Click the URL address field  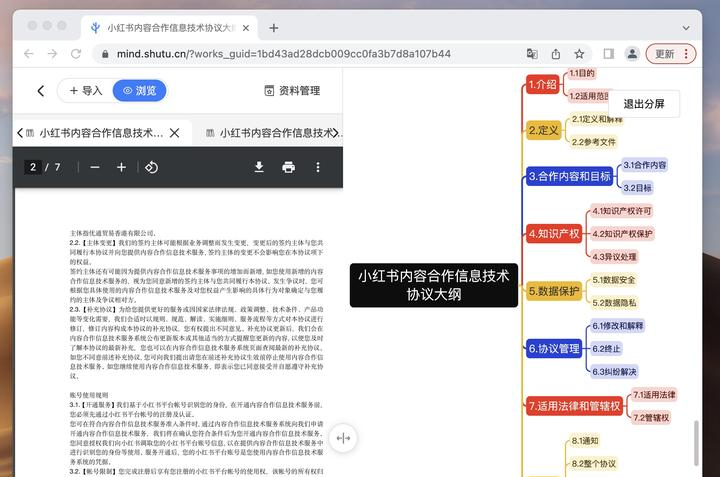pyautogui.click(x=284, y=54)
